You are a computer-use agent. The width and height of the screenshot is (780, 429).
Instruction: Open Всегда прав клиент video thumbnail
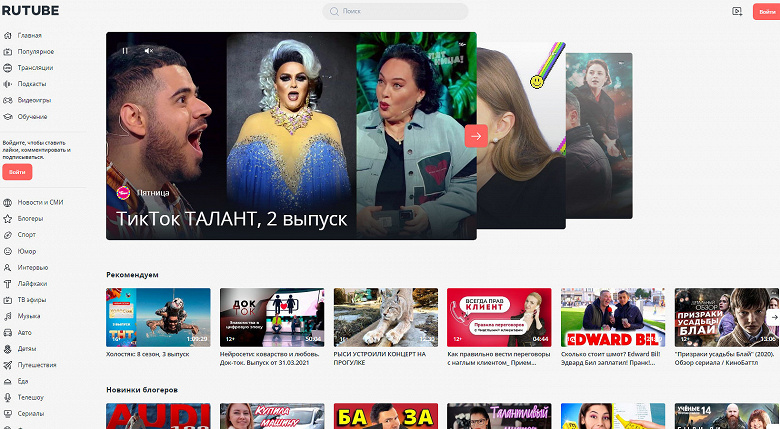pyautogui.click(x=499, y=318)
